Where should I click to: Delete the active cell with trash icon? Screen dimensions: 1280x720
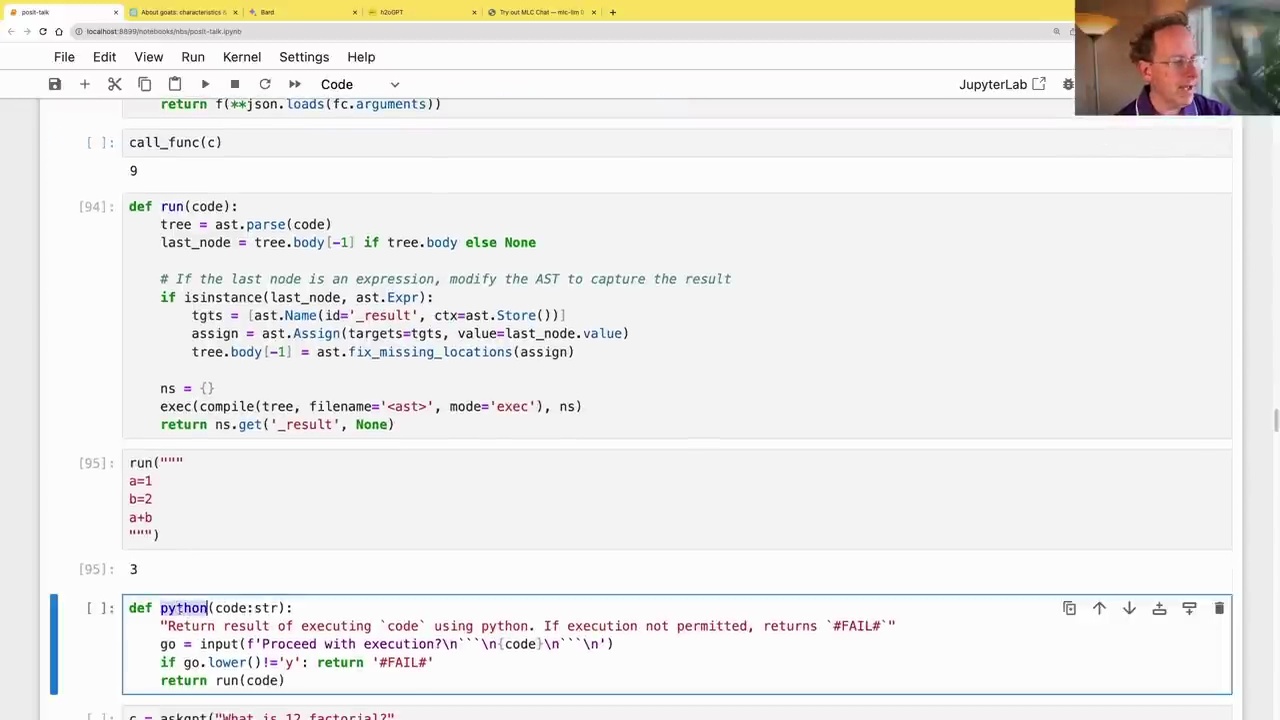1219,608
